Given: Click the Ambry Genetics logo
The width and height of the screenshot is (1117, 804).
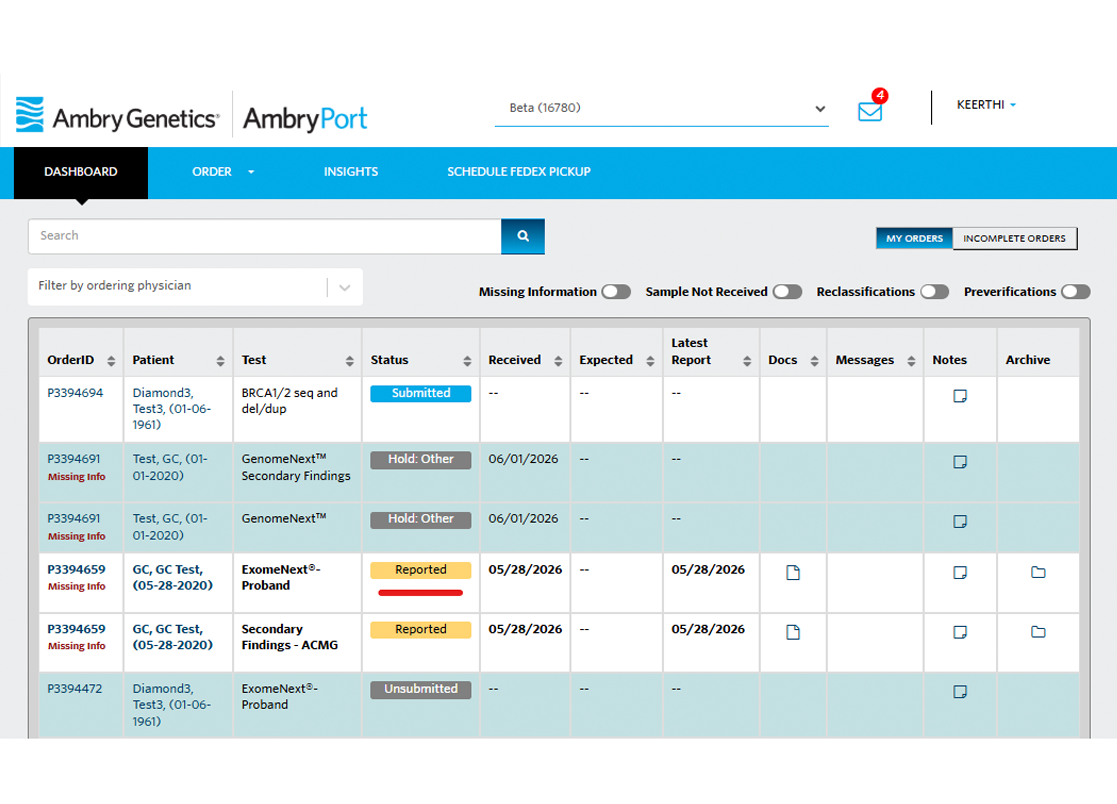Looking at the screenshot, I should coord(118,116).
